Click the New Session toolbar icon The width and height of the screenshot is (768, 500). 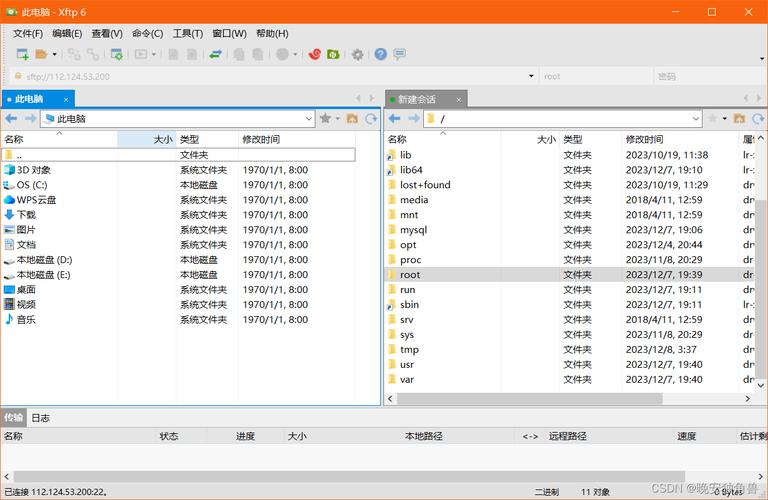coord(22,54)
